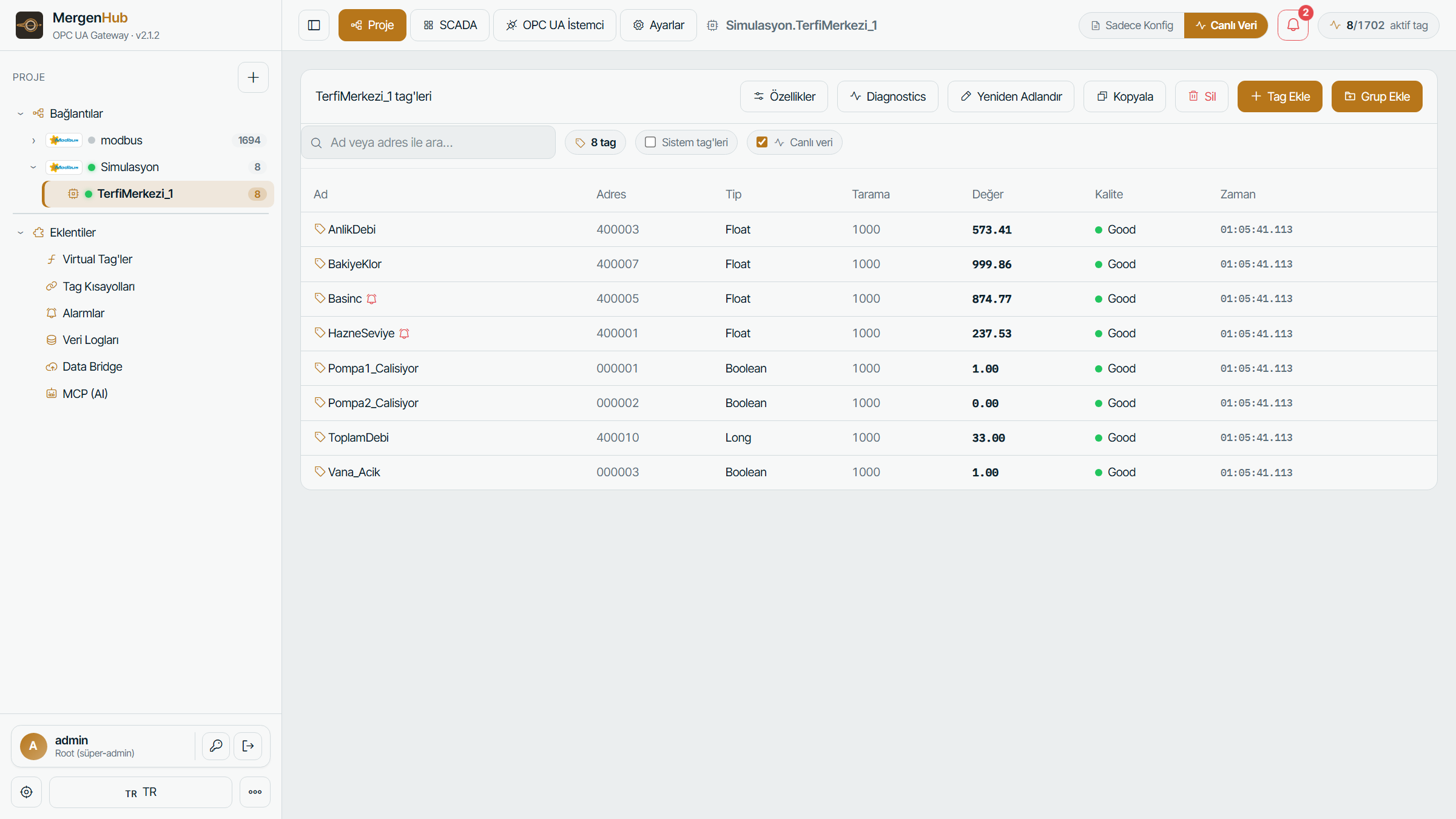Screen dimensions: 1456x819
Task: Log out using the exit icon
Action: tap(248, 746)
